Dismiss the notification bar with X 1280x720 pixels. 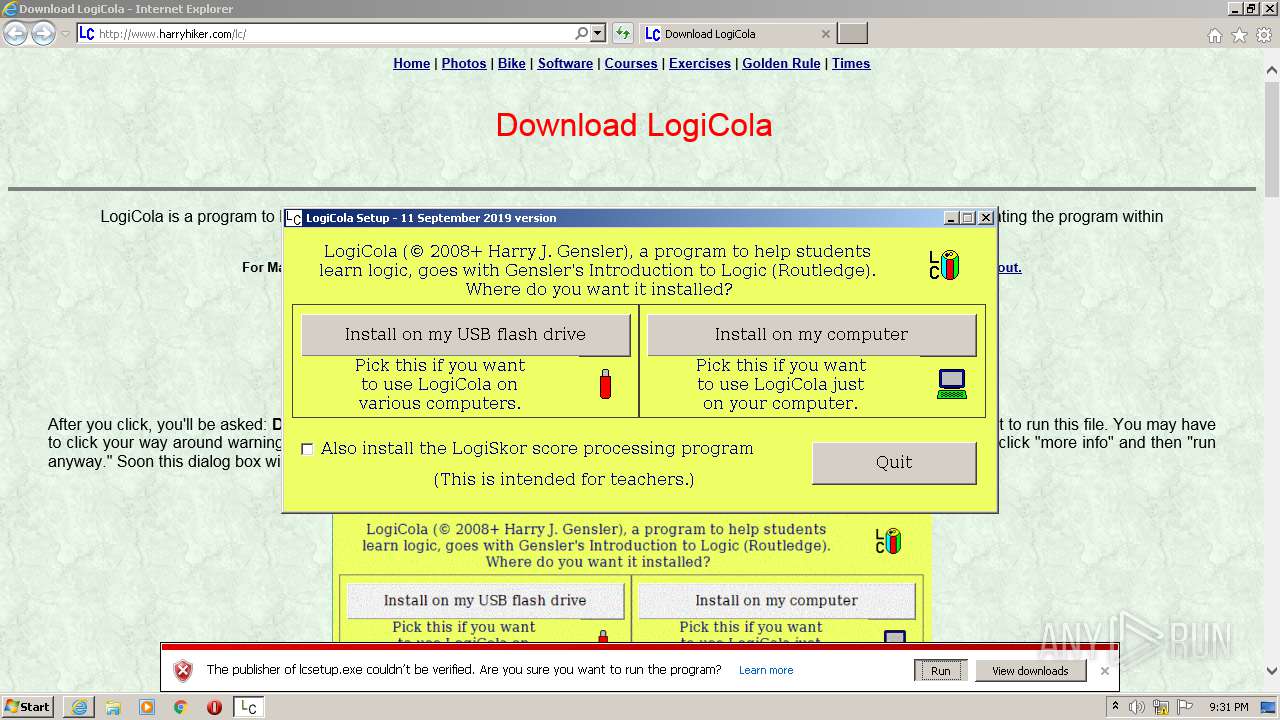tap(1105, 671)
